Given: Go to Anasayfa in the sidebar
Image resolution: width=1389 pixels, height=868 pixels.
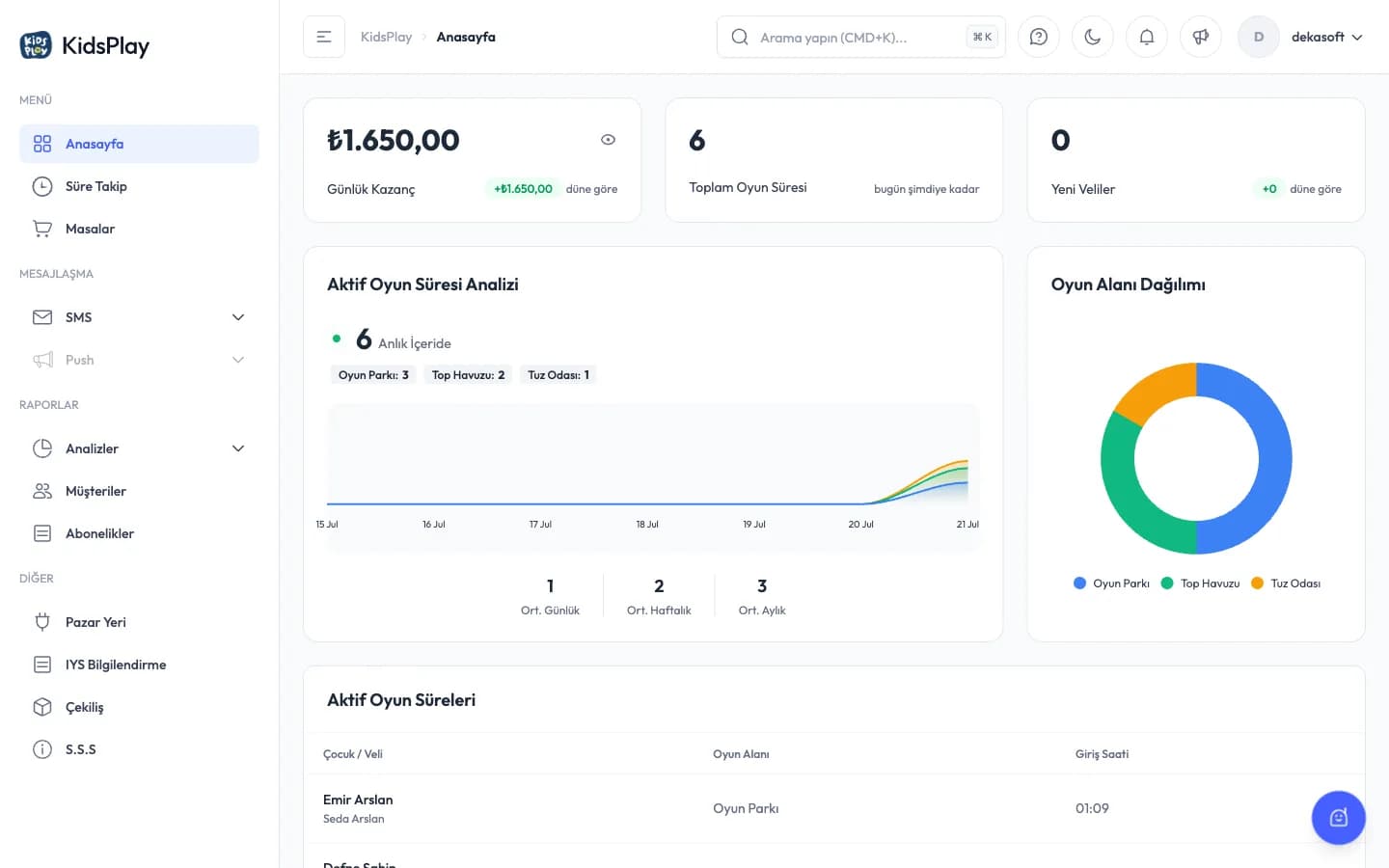Looking at the screenshot, I should click(x=139, y=144).
